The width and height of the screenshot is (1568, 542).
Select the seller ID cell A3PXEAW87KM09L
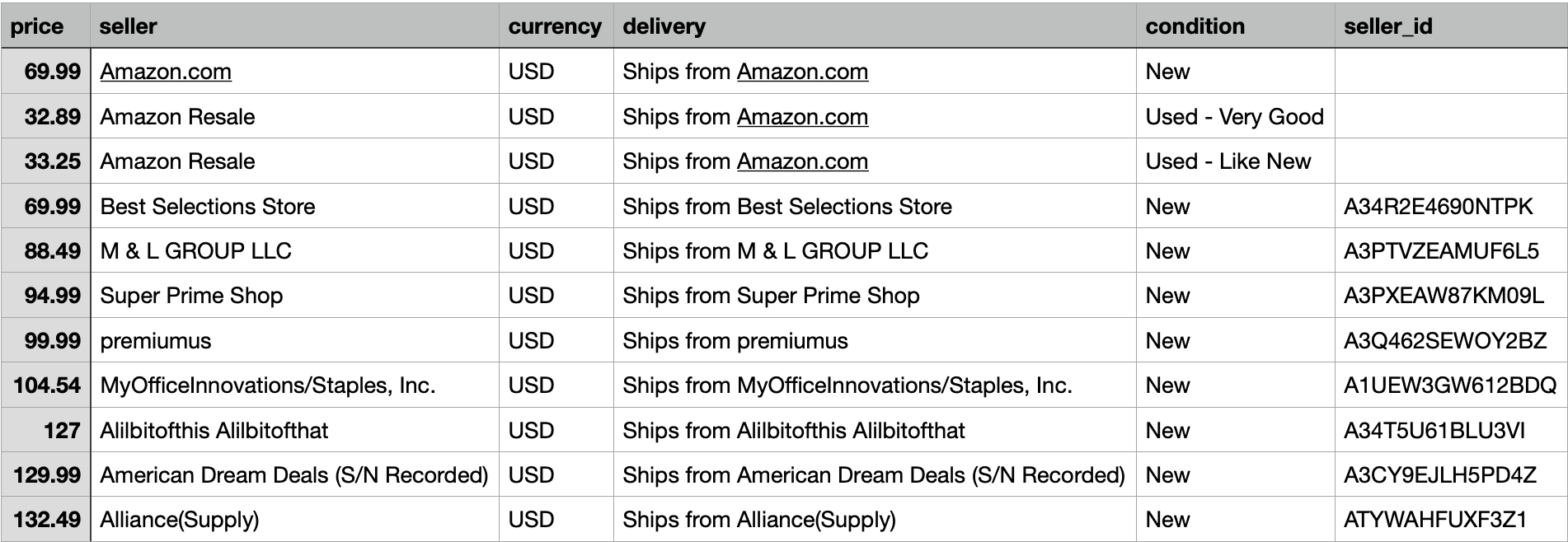tap(1451, 296)
